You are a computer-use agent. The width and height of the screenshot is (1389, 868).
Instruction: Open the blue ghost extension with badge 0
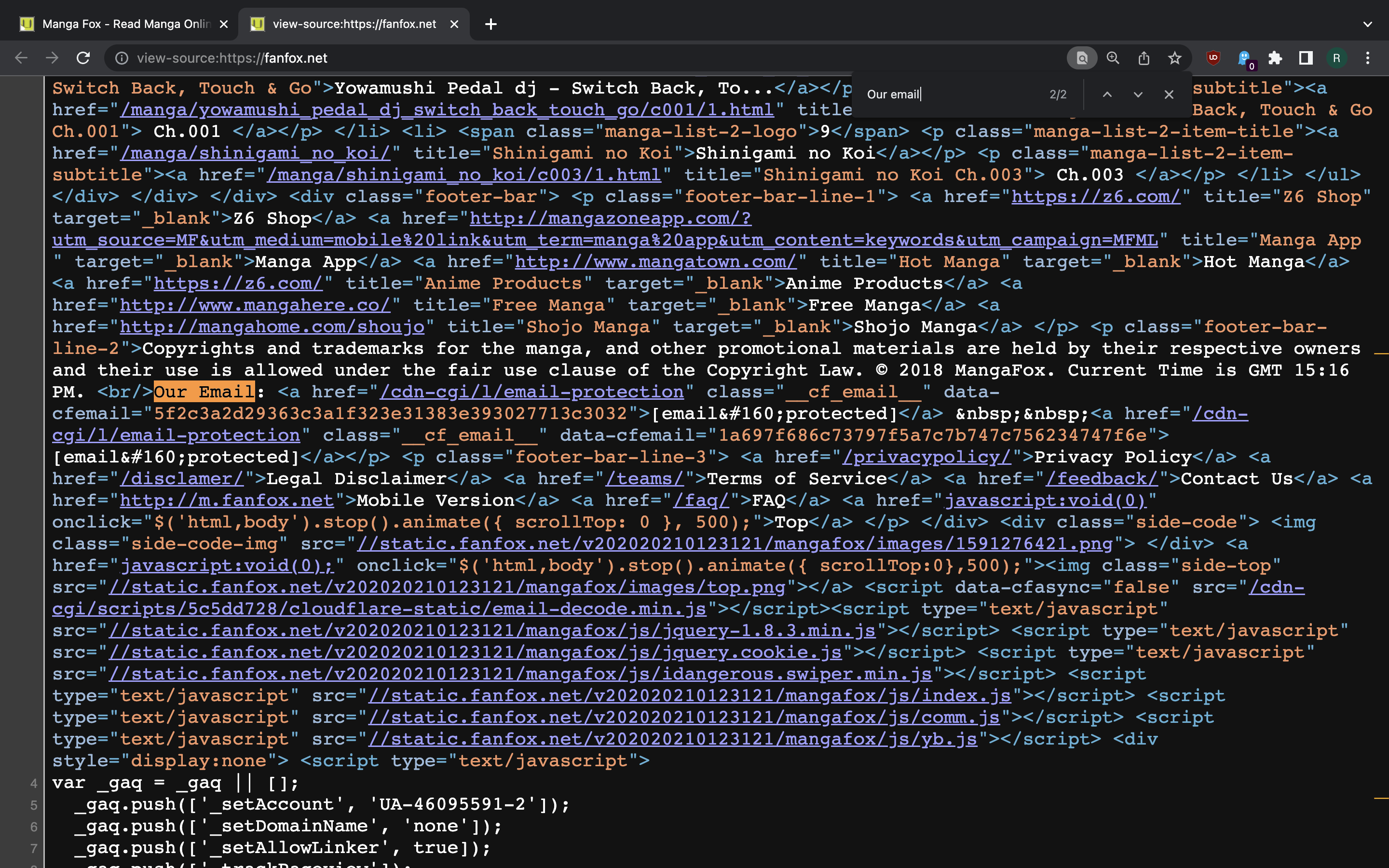[1244, 59]
